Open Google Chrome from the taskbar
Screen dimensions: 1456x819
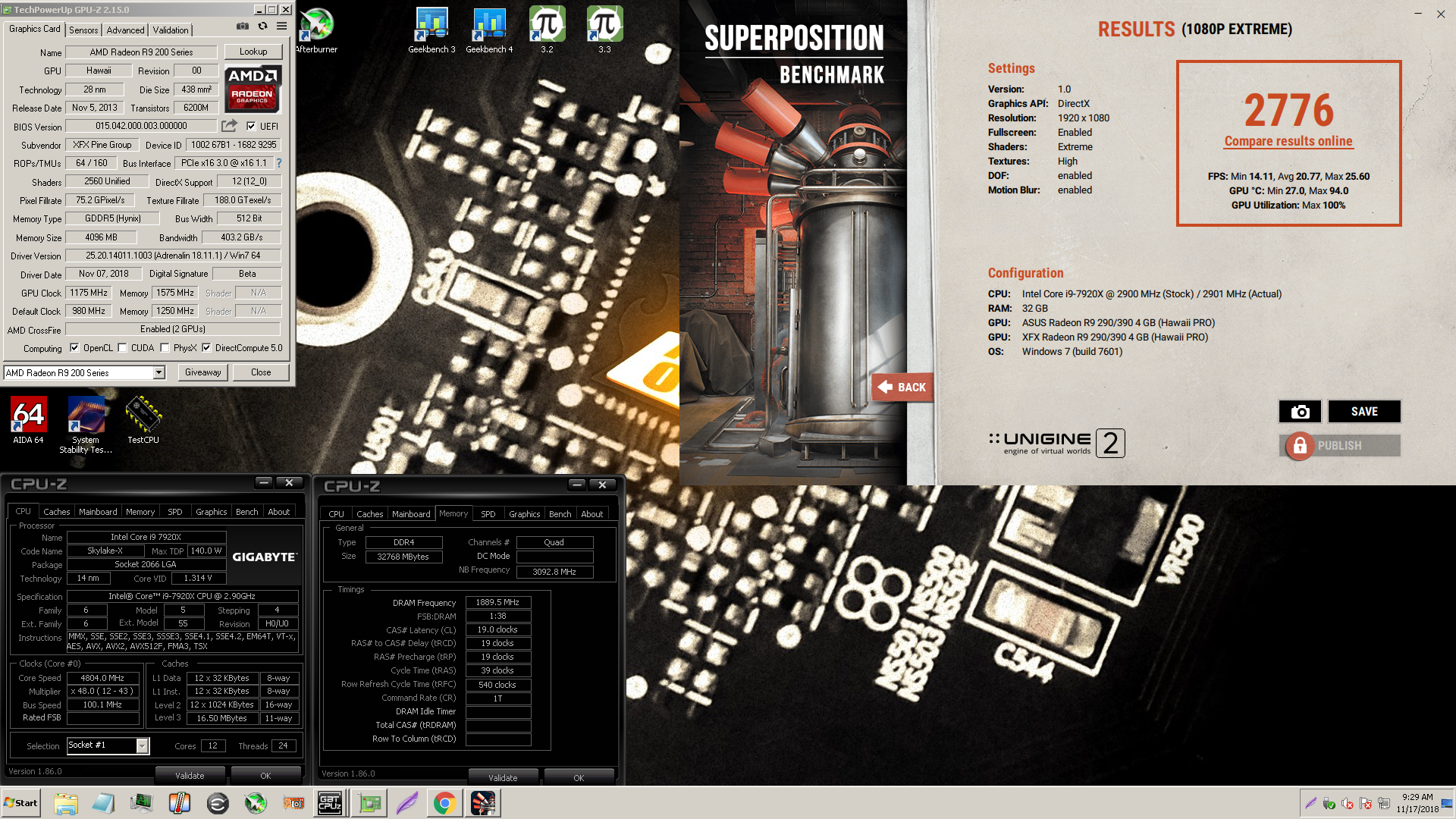(x=445, y=803)
